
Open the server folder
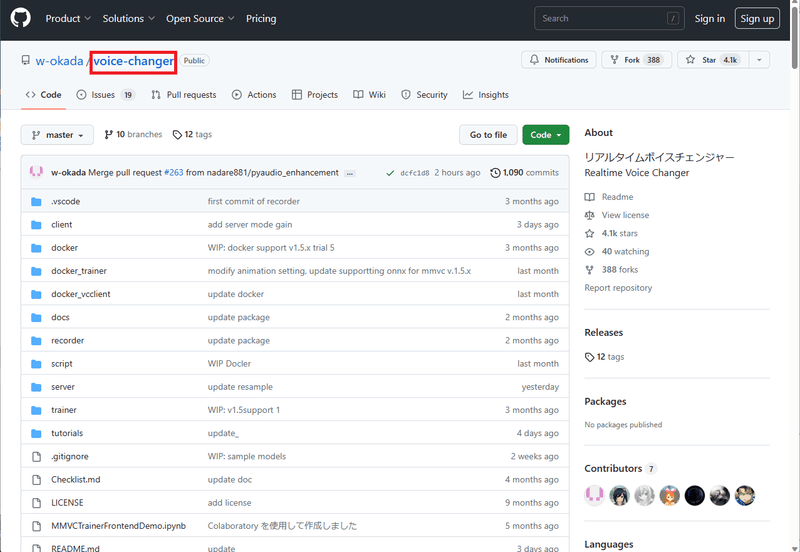[63, 387]
